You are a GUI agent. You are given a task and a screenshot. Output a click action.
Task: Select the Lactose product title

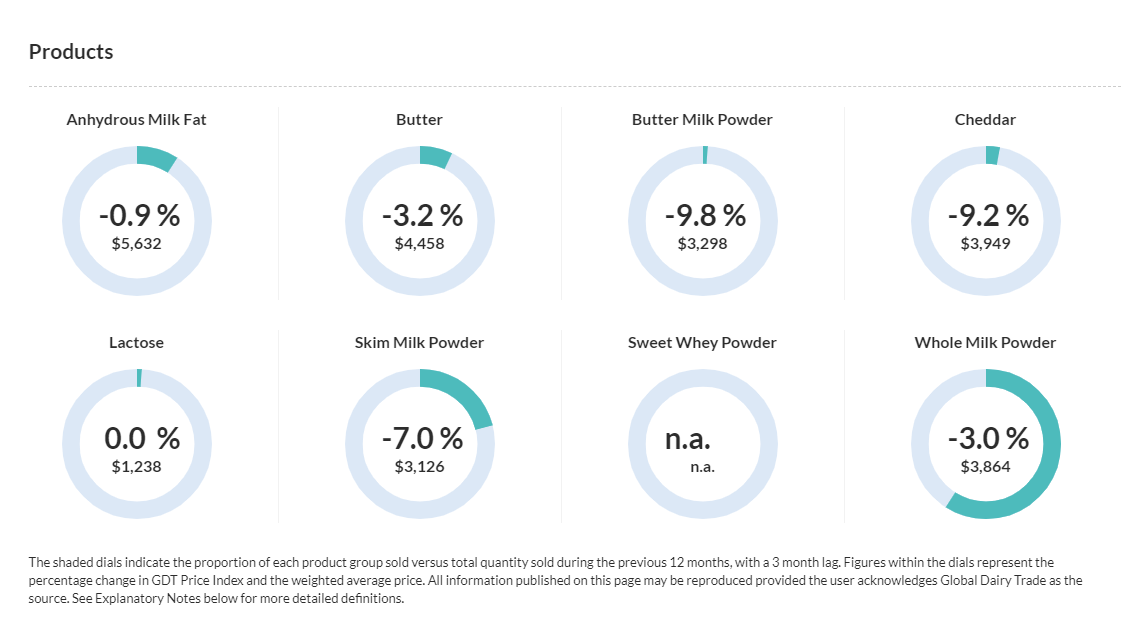click(136, 343)
